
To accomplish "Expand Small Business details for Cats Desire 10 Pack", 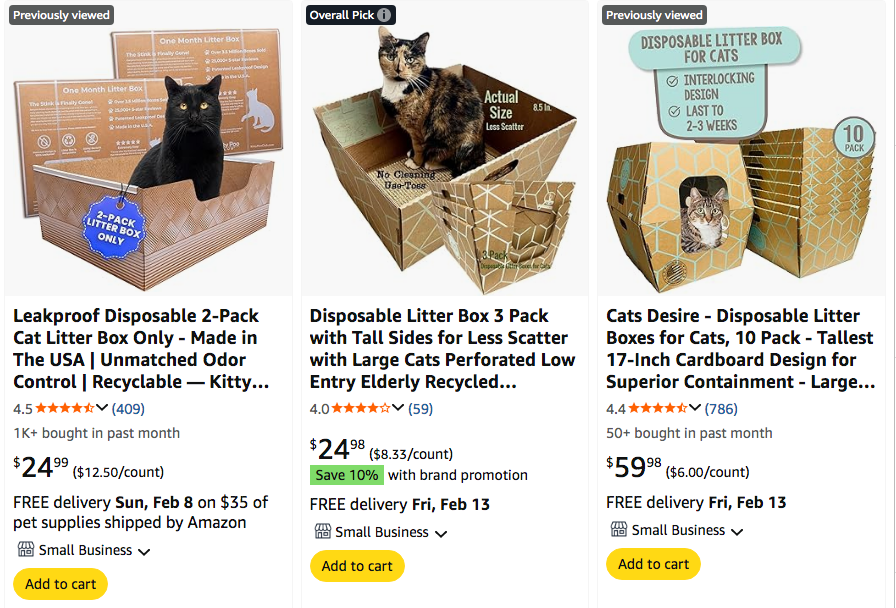I will [x=737, y=531].
